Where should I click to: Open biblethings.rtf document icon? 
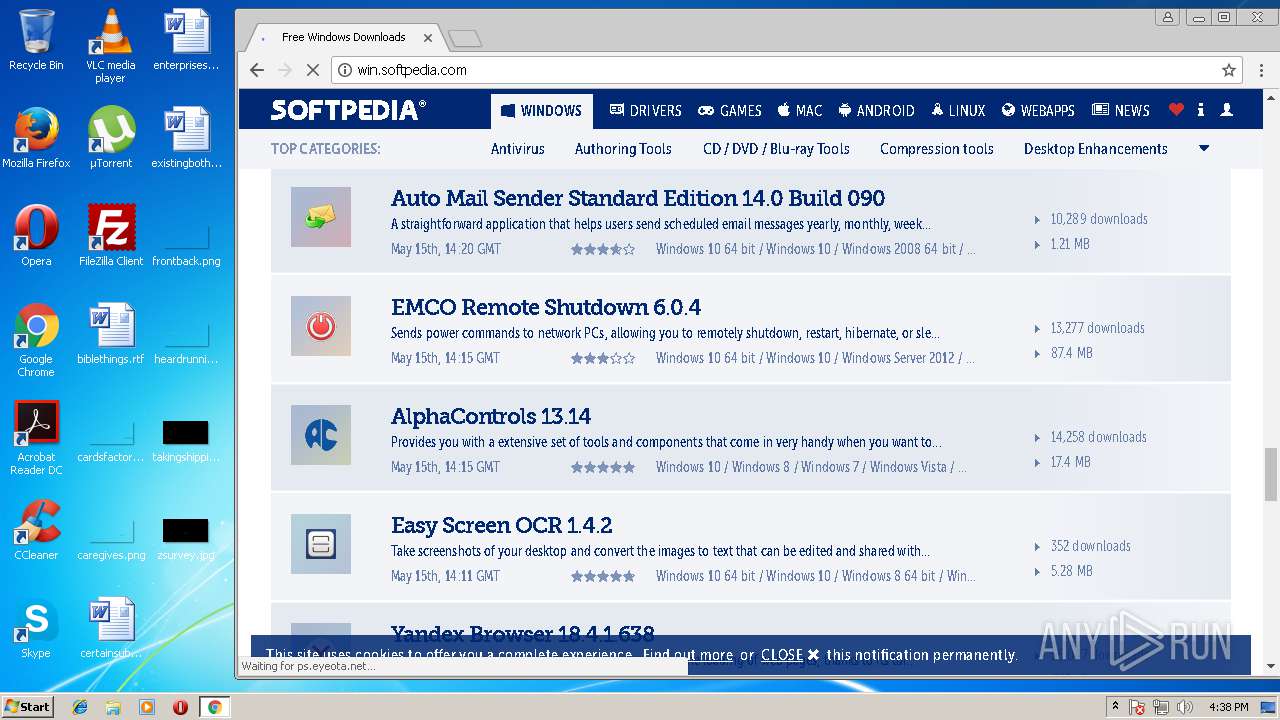coord(111,334)
